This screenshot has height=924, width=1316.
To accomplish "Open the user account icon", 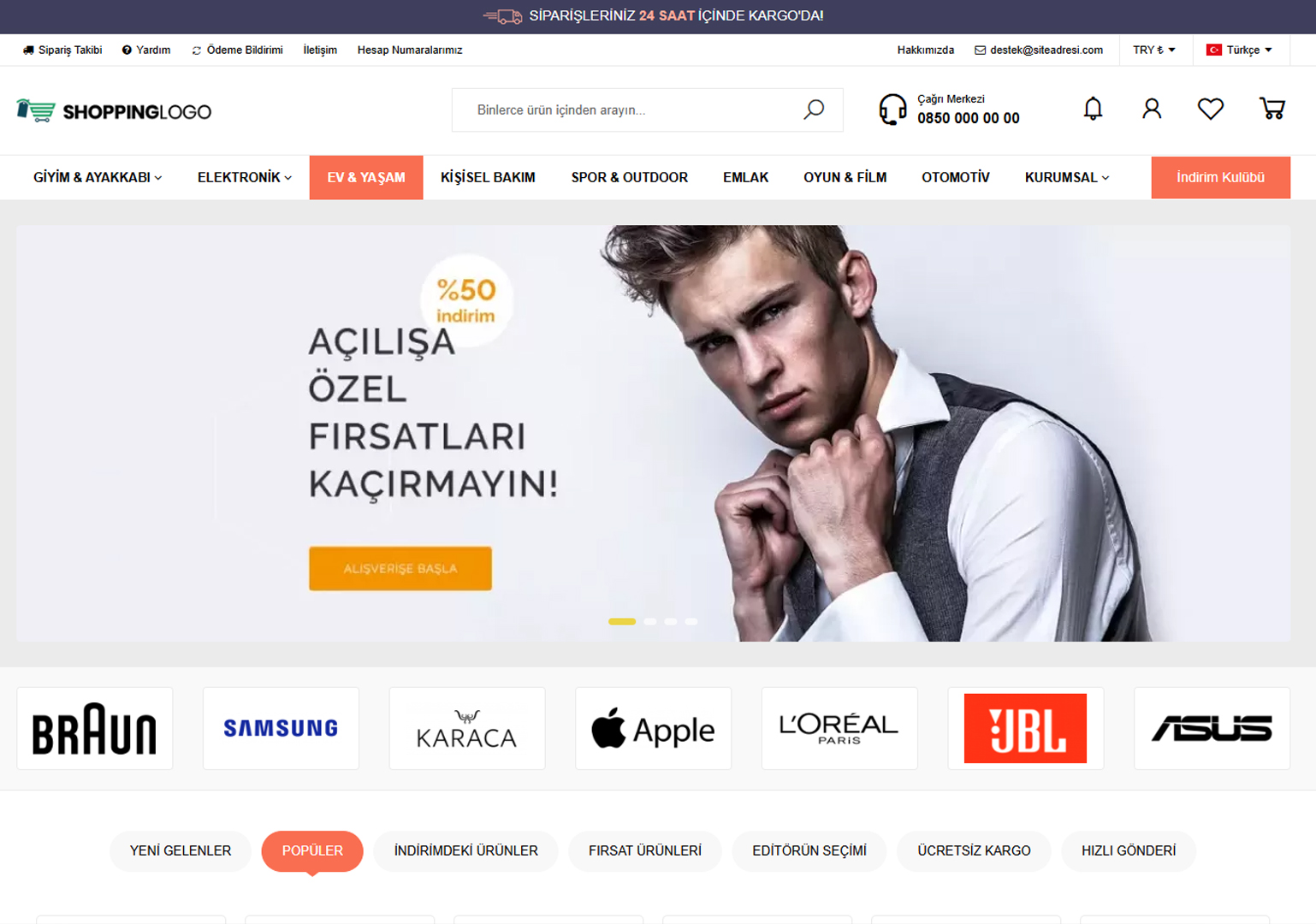I will click(1152, 109).
